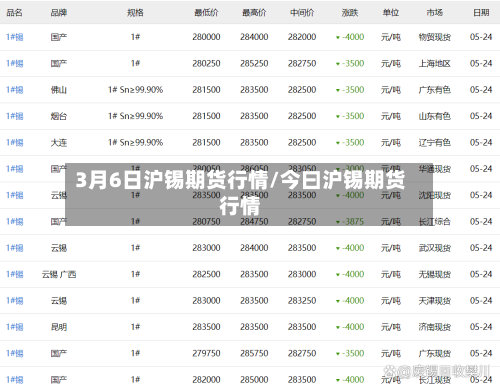Click the 05-24 date in 天津现货 row
Image resolution: width=500 pixels, height=389 pixels.
(481, 301)
